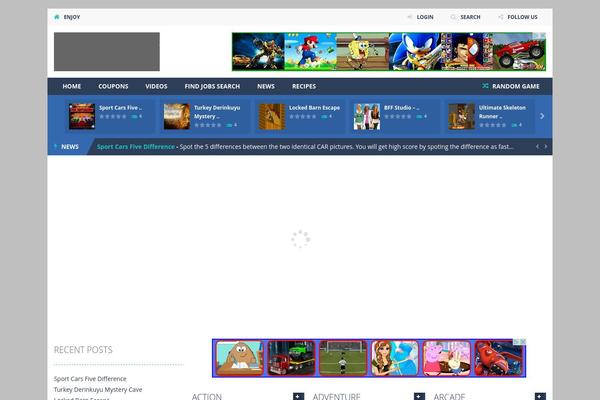Click the gray site logo placeholder
The height and width of the screenshot is (400, 600).
coord(107,52)
